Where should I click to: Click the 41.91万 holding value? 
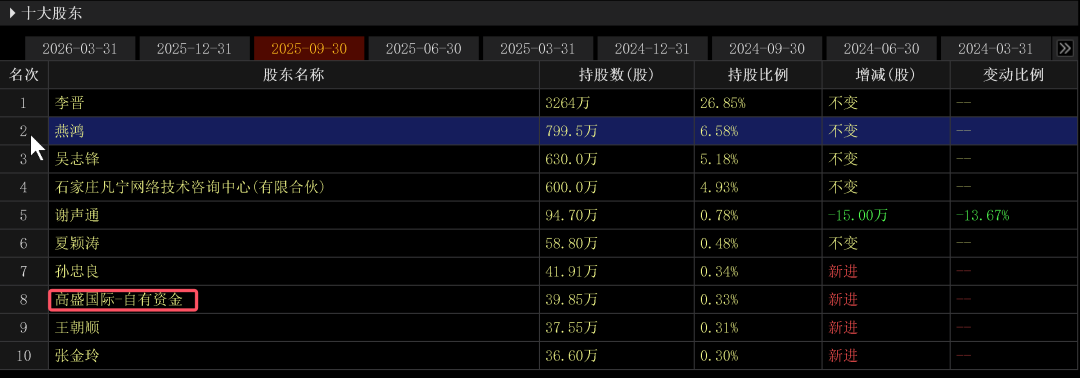tap(571, 272)
